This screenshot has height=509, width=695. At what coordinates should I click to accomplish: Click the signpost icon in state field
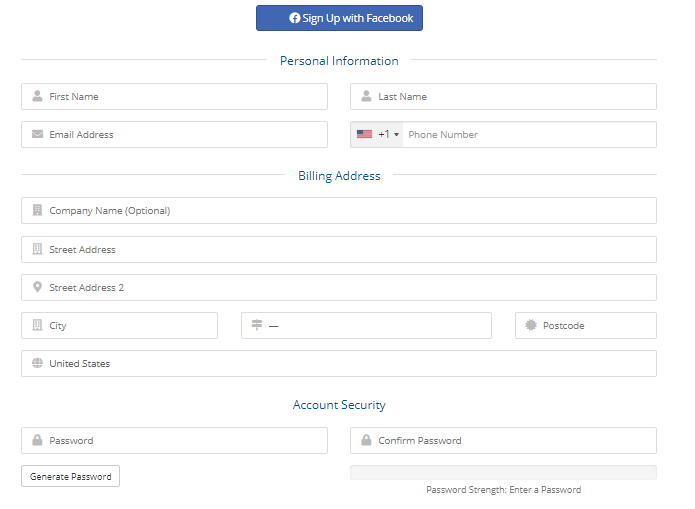point(257,325)
